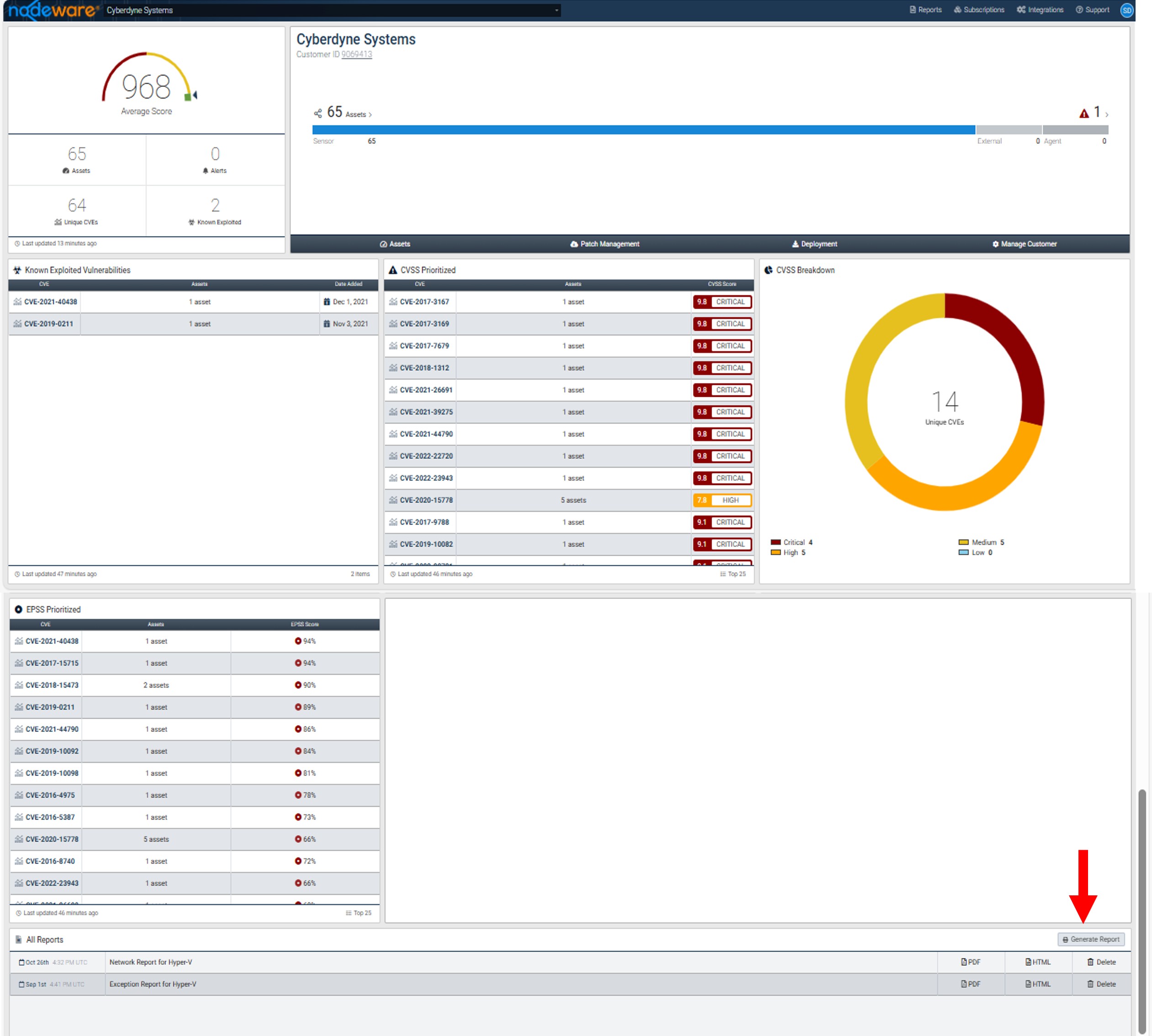Viewport: 1152px width, 1036px height.
Task: Click icon beside CVE-2019-10092 row
Action: tap(19, 752)
